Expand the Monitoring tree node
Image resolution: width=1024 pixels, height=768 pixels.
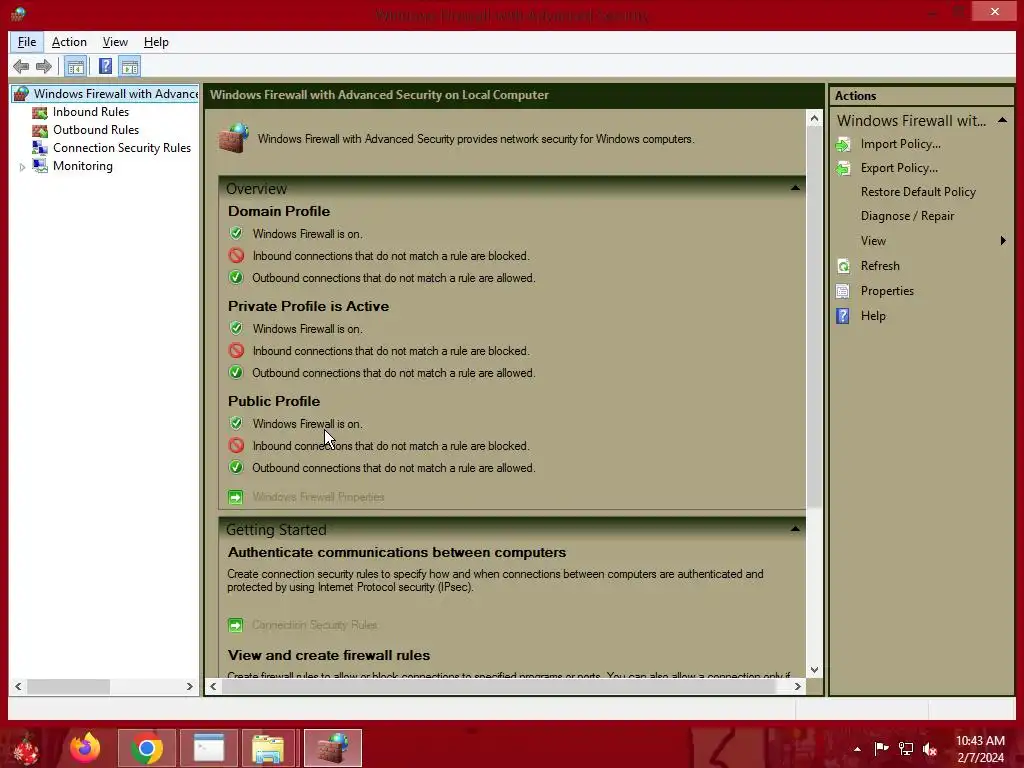tap(22, 167)
